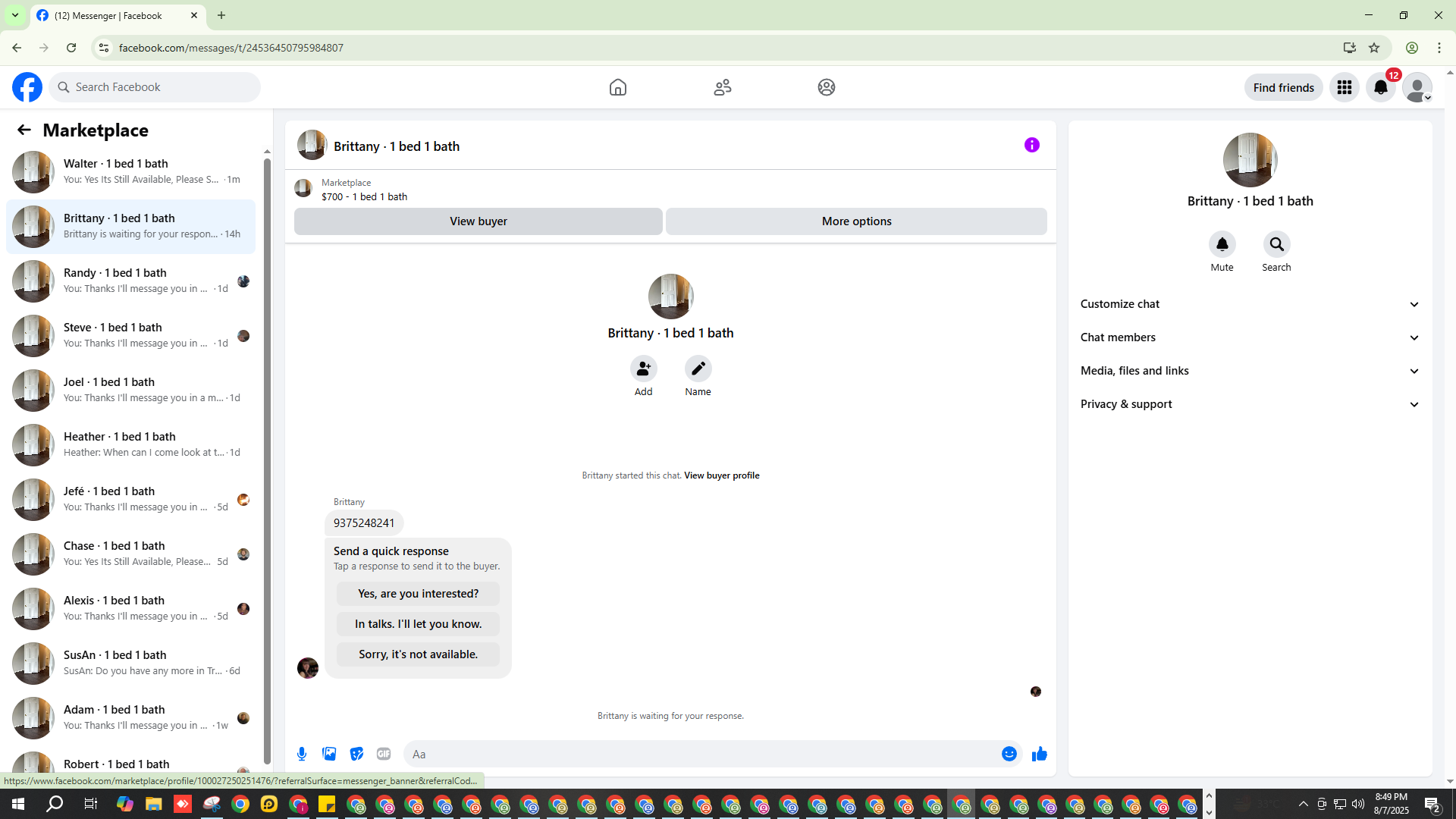Add people to the Brittany chat
1456x819 pixels.
coord(644,369)
